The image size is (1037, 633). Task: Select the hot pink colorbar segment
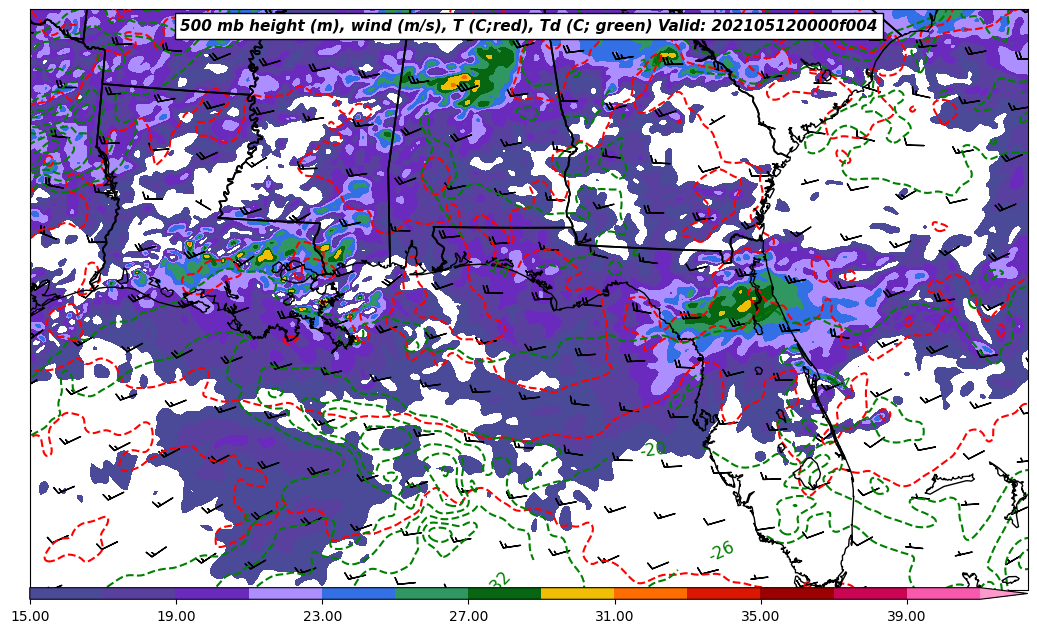[942, 593]
